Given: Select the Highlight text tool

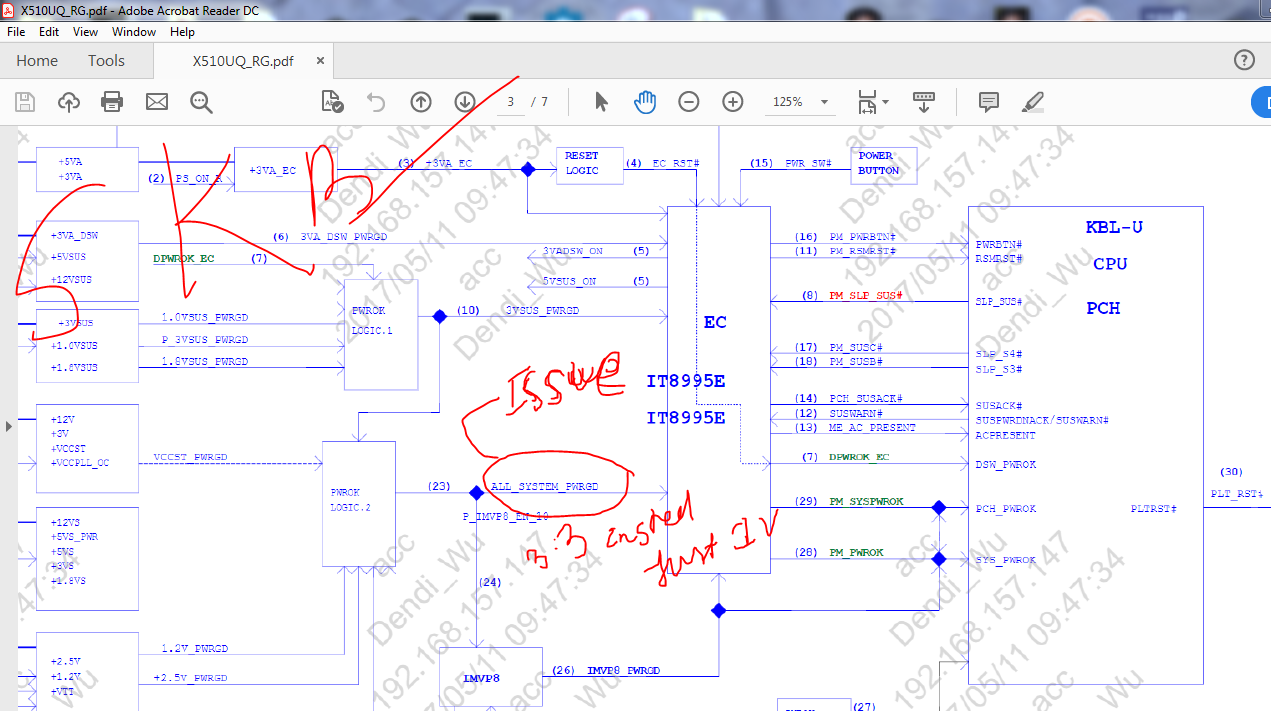Looking at the screenshot, I should coord(1033,101).
